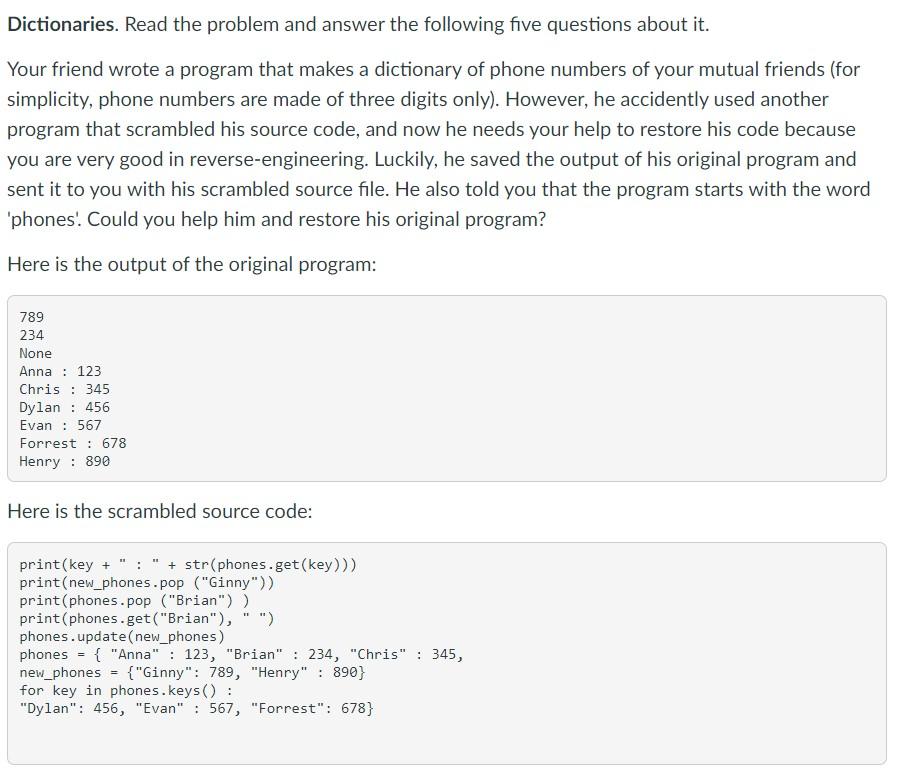Image resolution: width=901 pixels, height=777 pixels.
Task: Click the phones.update(new_phones) line
Action: point(122,637)
